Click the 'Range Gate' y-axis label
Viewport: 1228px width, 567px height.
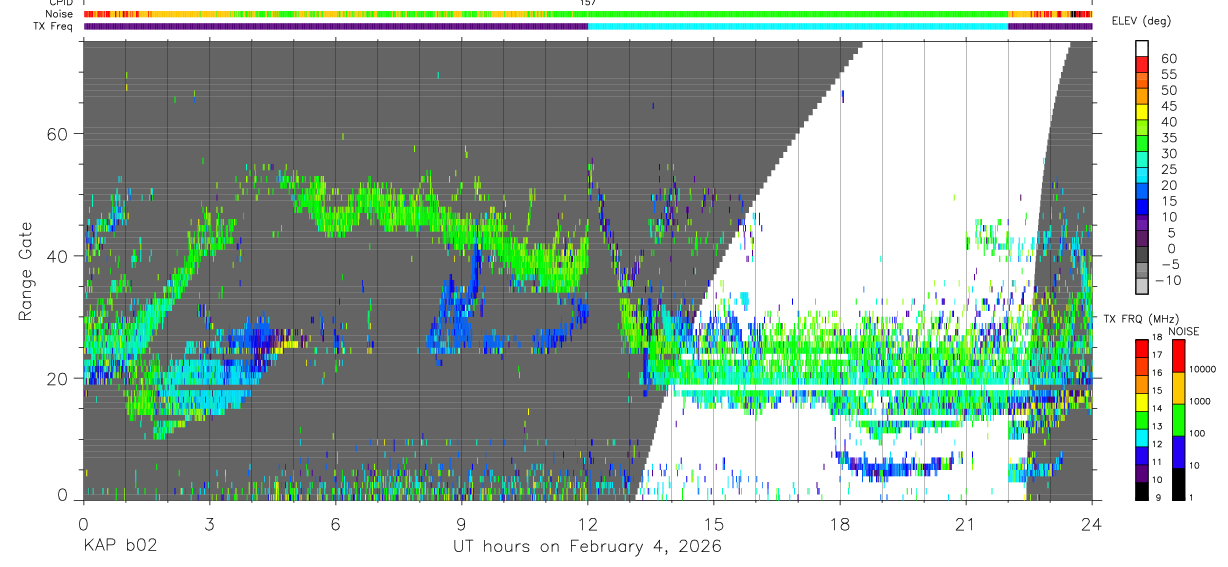[x=24, y=273]
